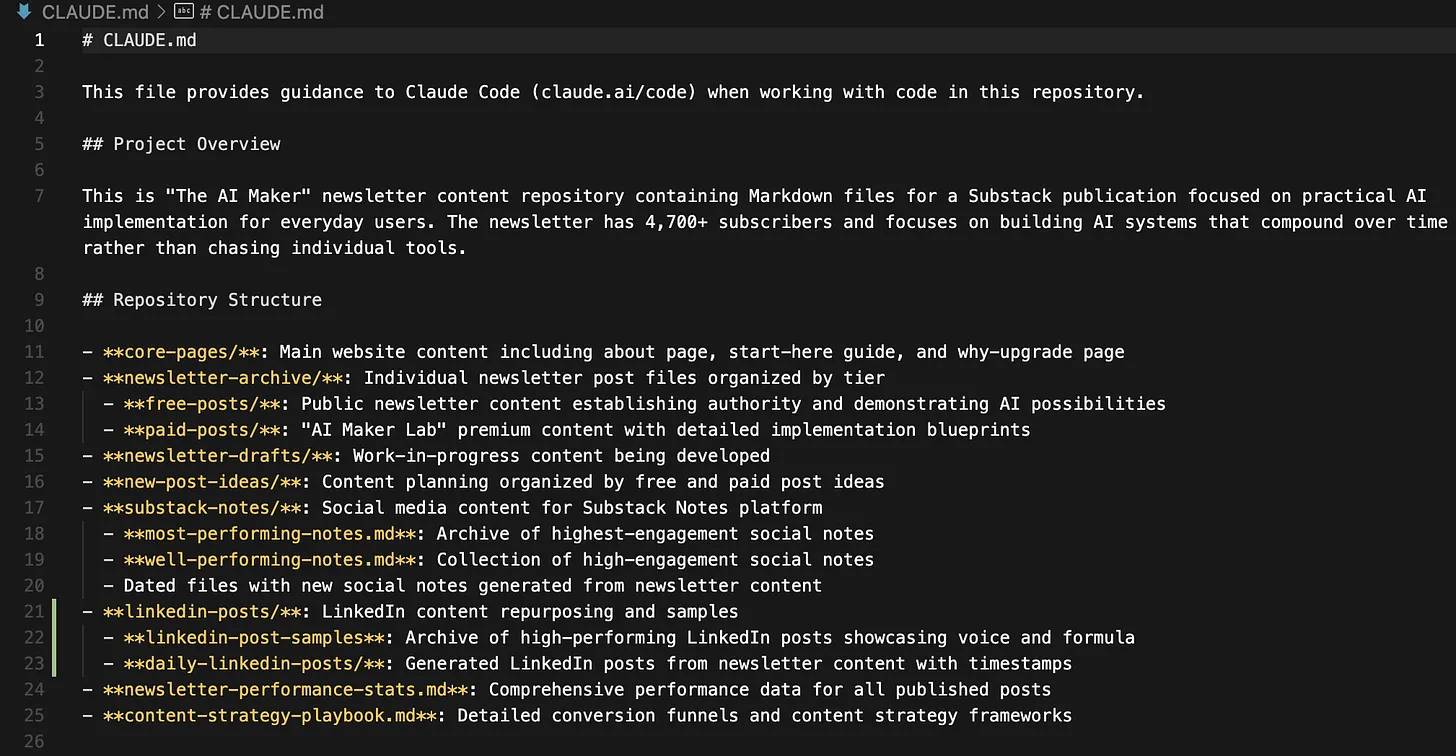Expand the CLAUDE.md breadcrumb entry
The image size is (1456, 756).
pyautogui.click(x=95, y=12)
